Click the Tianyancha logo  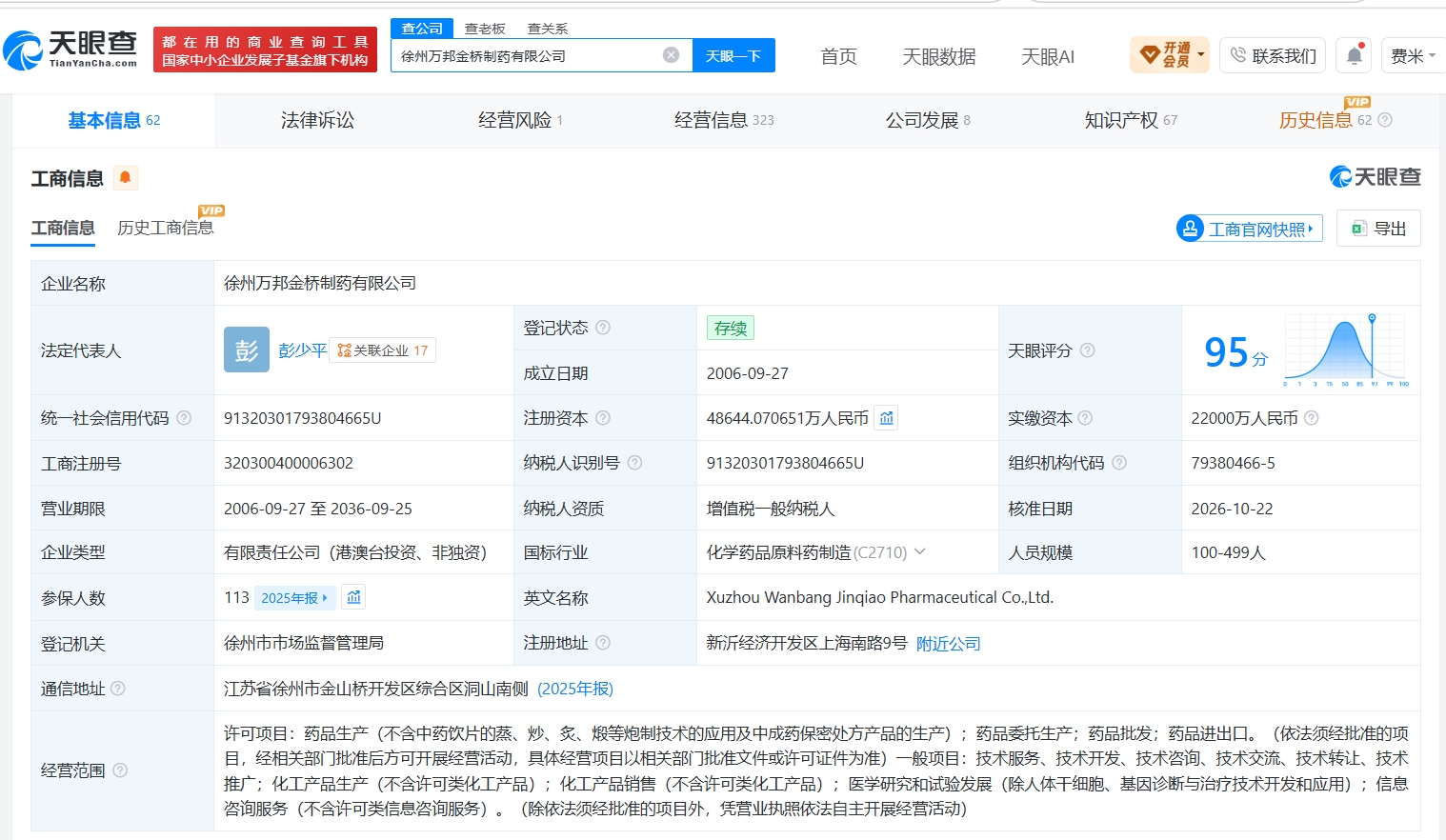70,50
